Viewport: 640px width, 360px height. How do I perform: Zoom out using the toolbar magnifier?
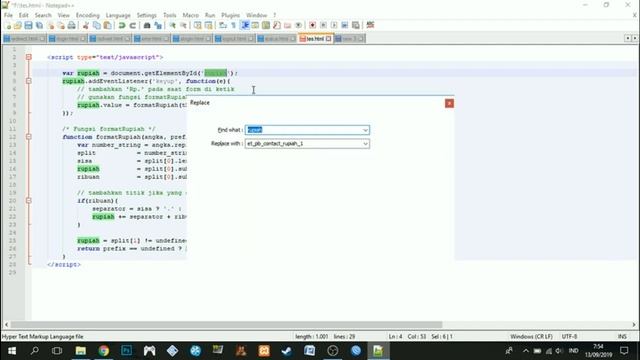click(x=183, y=25)
